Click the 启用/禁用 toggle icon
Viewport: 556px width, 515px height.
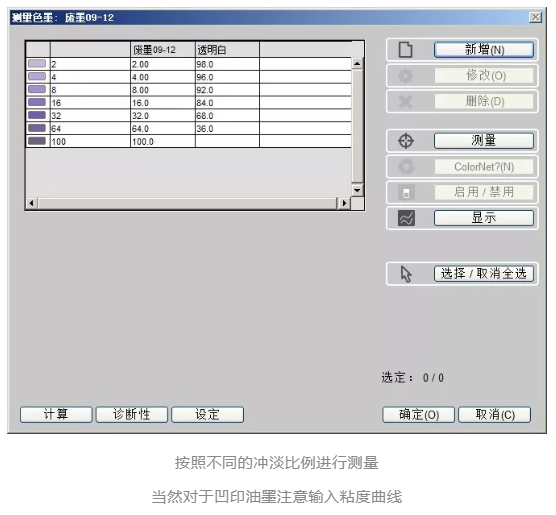click(406, 193)
